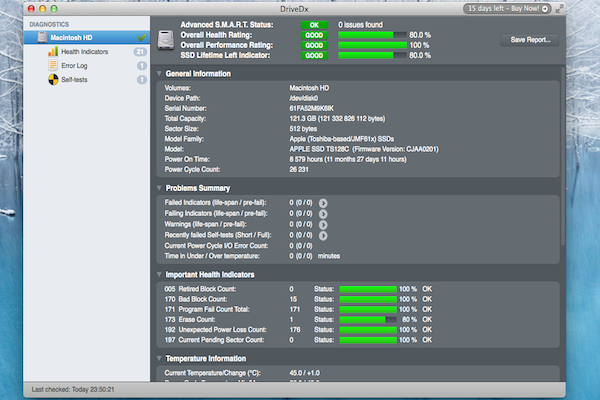600x400 pixels.
Task: Collapse the Important Health Indicators section
Action: click(159, 274)
